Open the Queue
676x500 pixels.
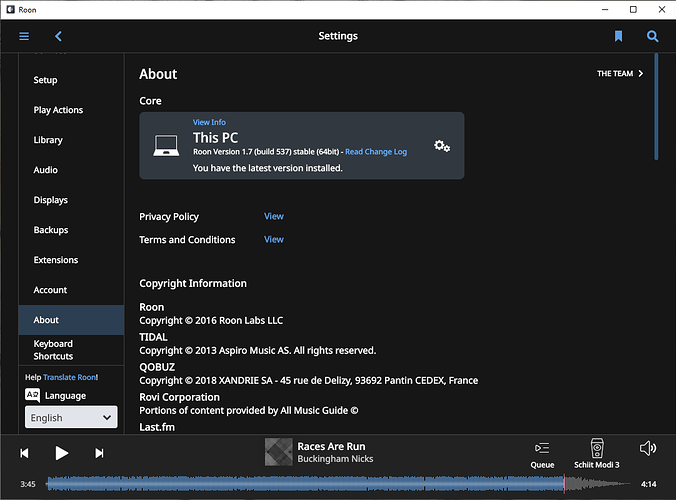click(542, 455)
